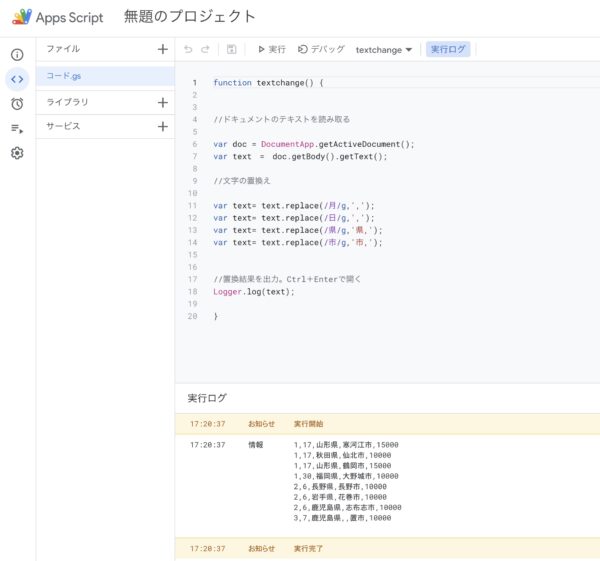Rename the 無題のプロジェクト title
This screenshot has height=561, width=600.
pyautogui.click(x=189, y=16)
